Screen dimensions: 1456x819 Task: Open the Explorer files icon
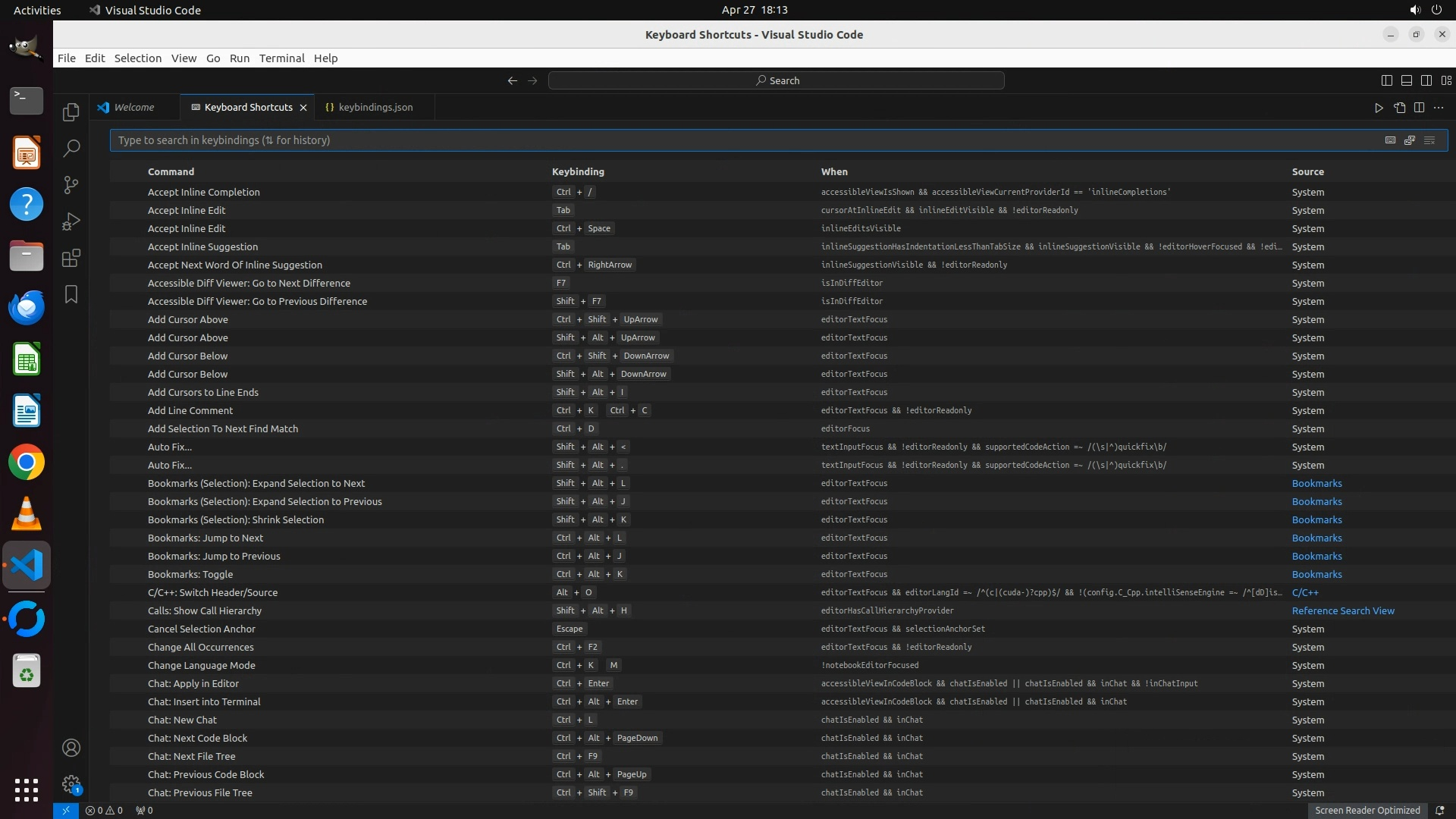tap(71, 112)
